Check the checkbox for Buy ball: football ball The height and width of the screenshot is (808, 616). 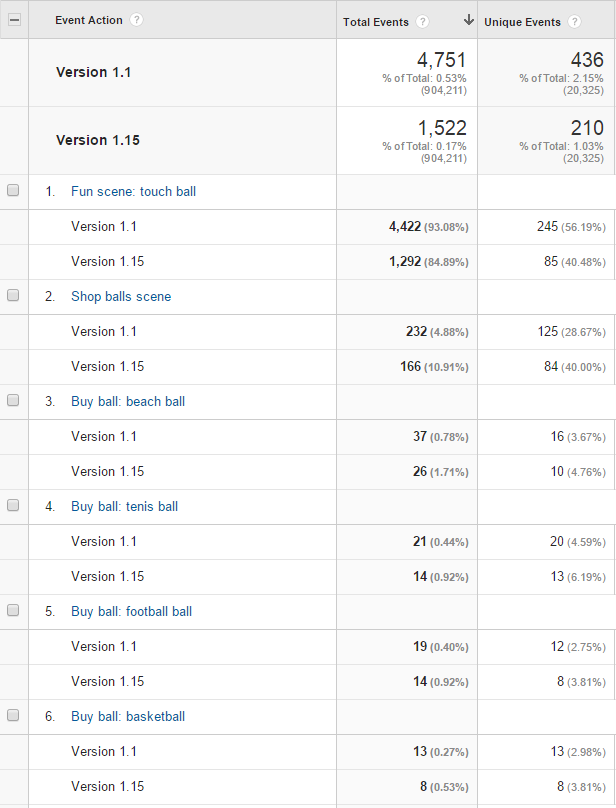tap(14, 609)
